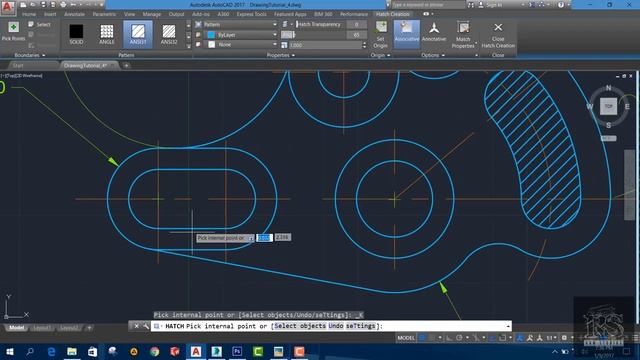Open the Windows Start menu
Viewport: 640px width, 360px height.
10,351
